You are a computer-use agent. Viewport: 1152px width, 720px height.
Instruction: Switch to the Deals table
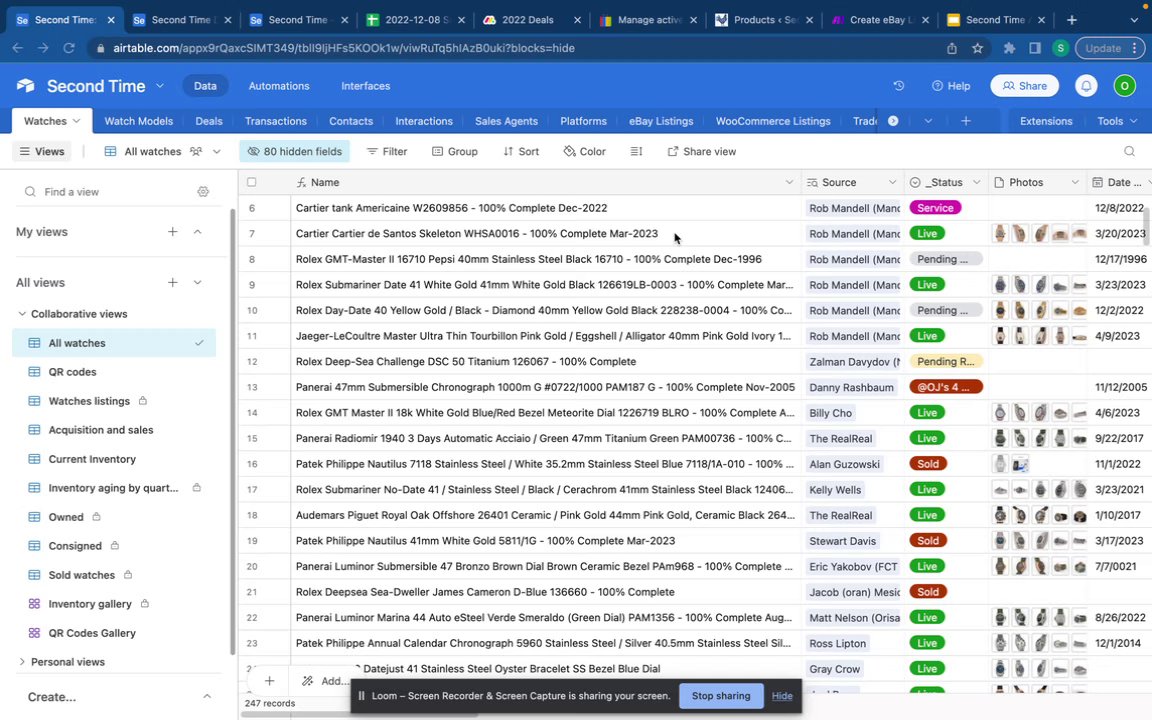[209, 121]
